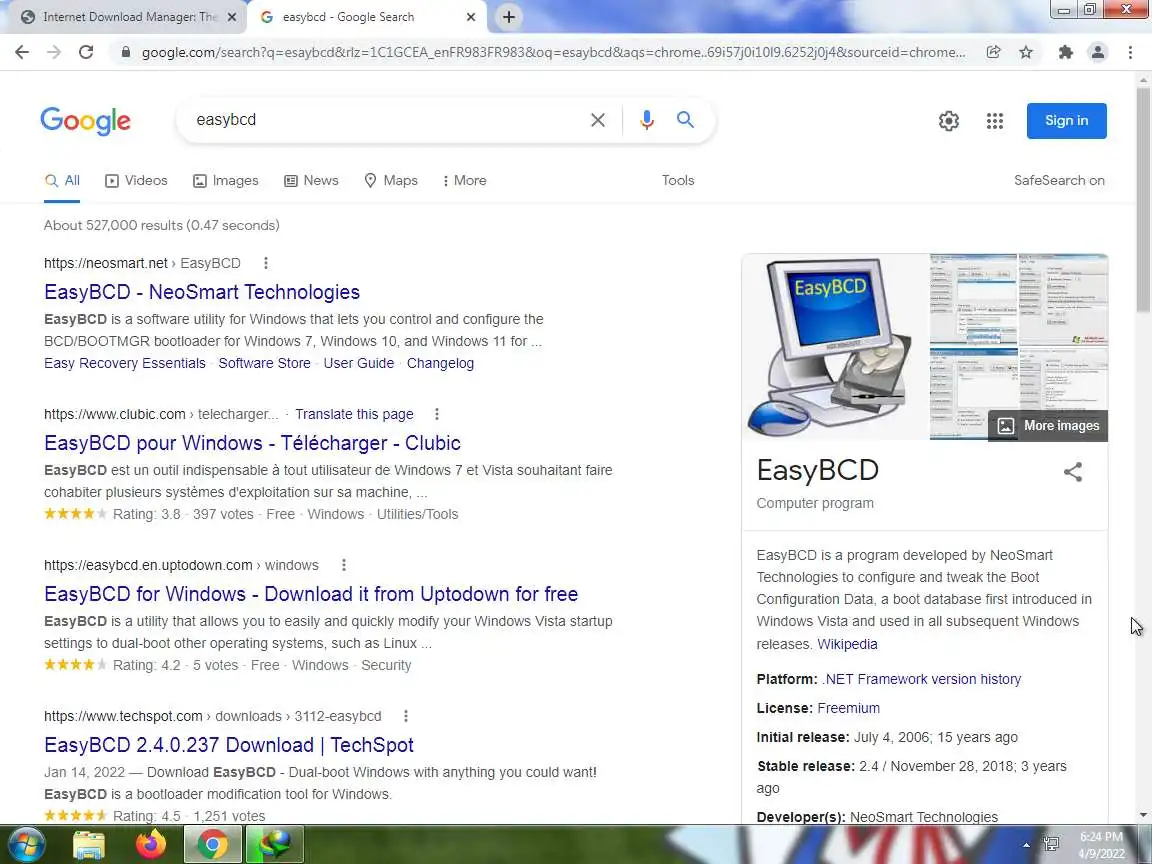Share the EasyBCD knowledge panel
1152x864 pixels.
pos(1073,472)
